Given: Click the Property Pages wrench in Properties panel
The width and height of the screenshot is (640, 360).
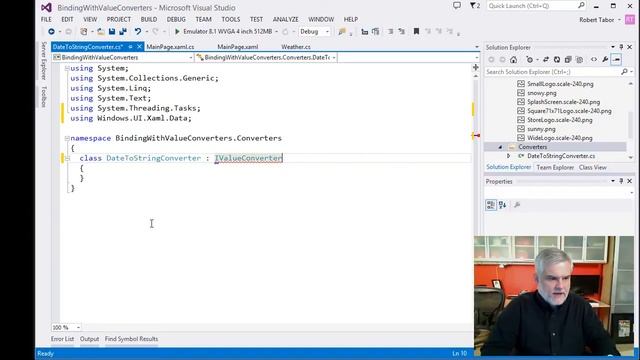Looking at the screenshot, I should pyautogui.click(x=517, y=205).
